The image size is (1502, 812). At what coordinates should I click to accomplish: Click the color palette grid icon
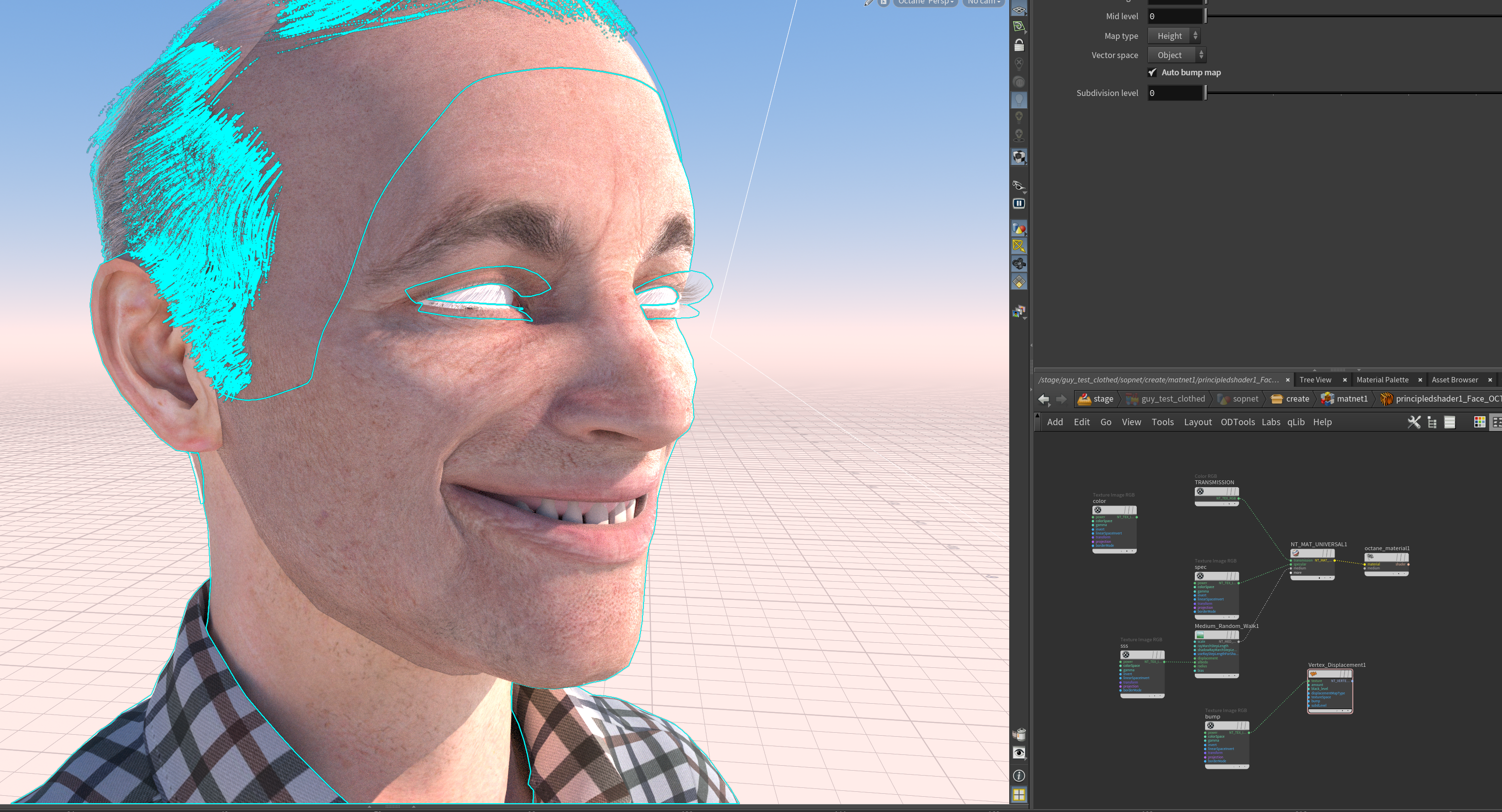click(1479, 422)
